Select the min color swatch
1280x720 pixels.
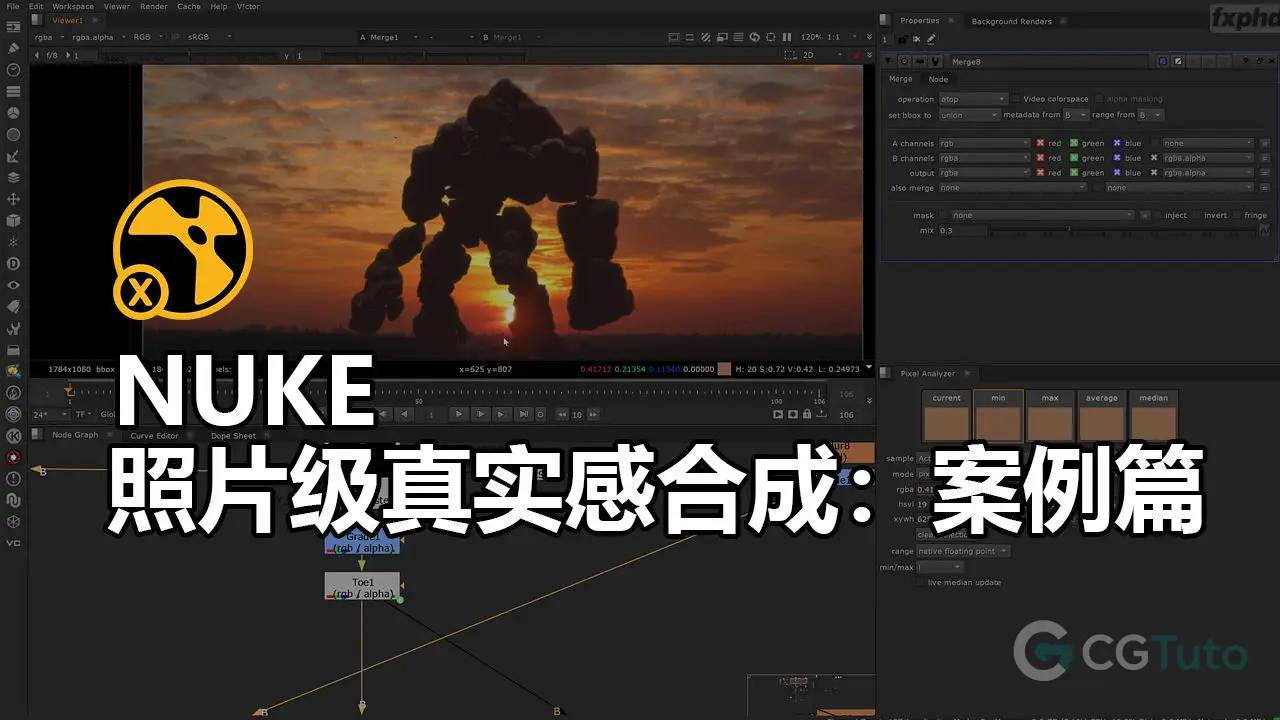point(999,416)
